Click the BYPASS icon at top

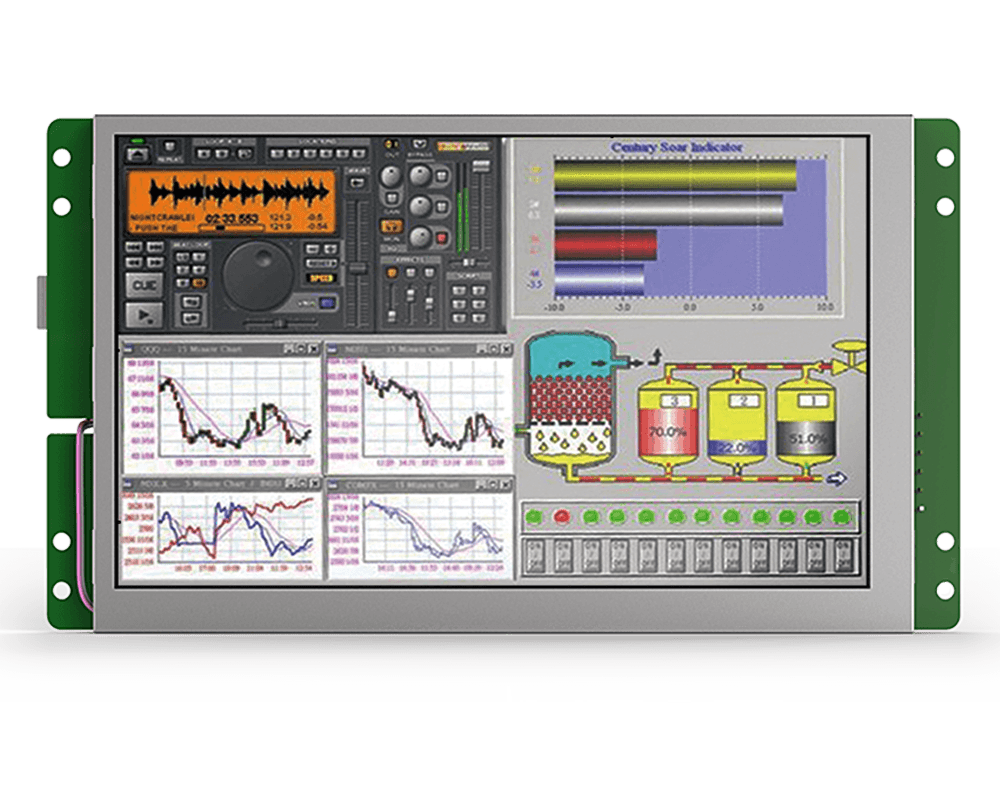418,144
